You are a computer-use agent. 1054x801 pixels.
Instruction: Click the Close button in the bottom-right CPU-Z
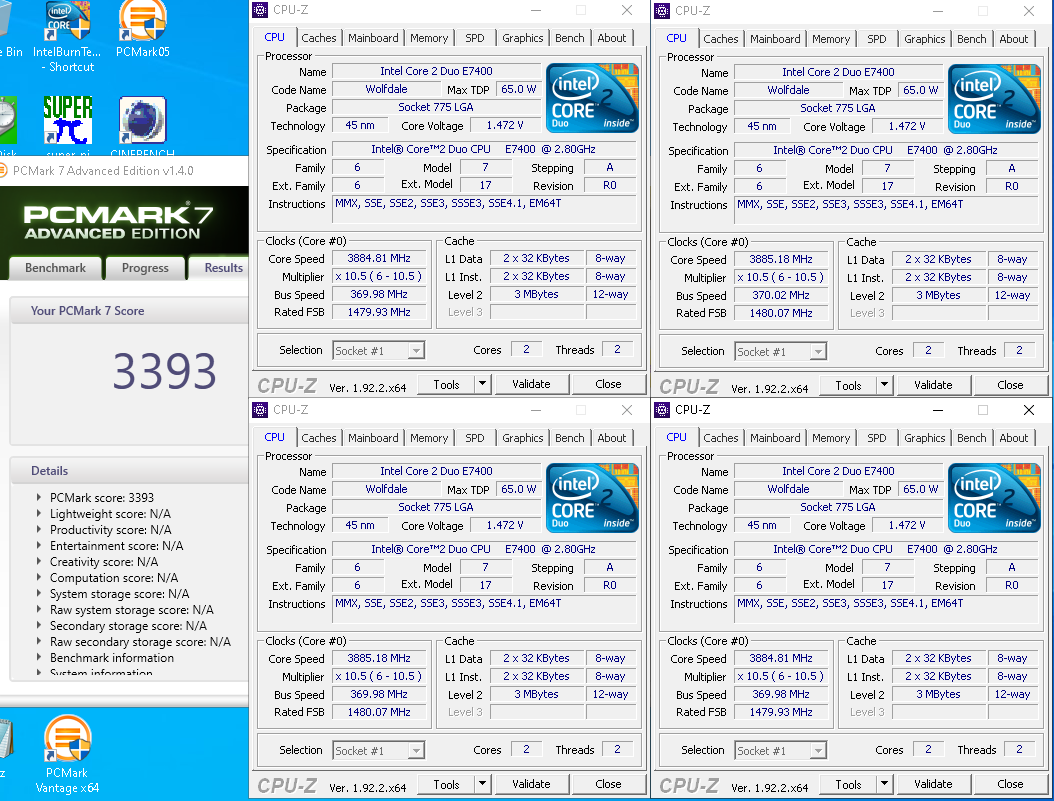click(x=1010, y=784)
